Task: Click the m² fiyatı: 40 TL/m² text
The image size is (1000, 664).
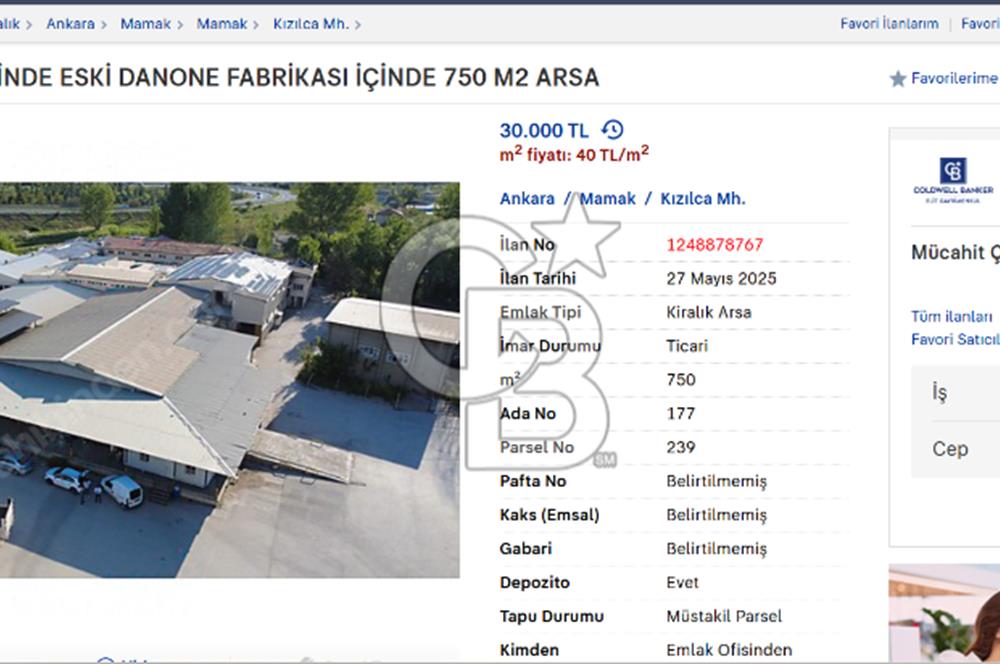Action: [x=574, y=154]
